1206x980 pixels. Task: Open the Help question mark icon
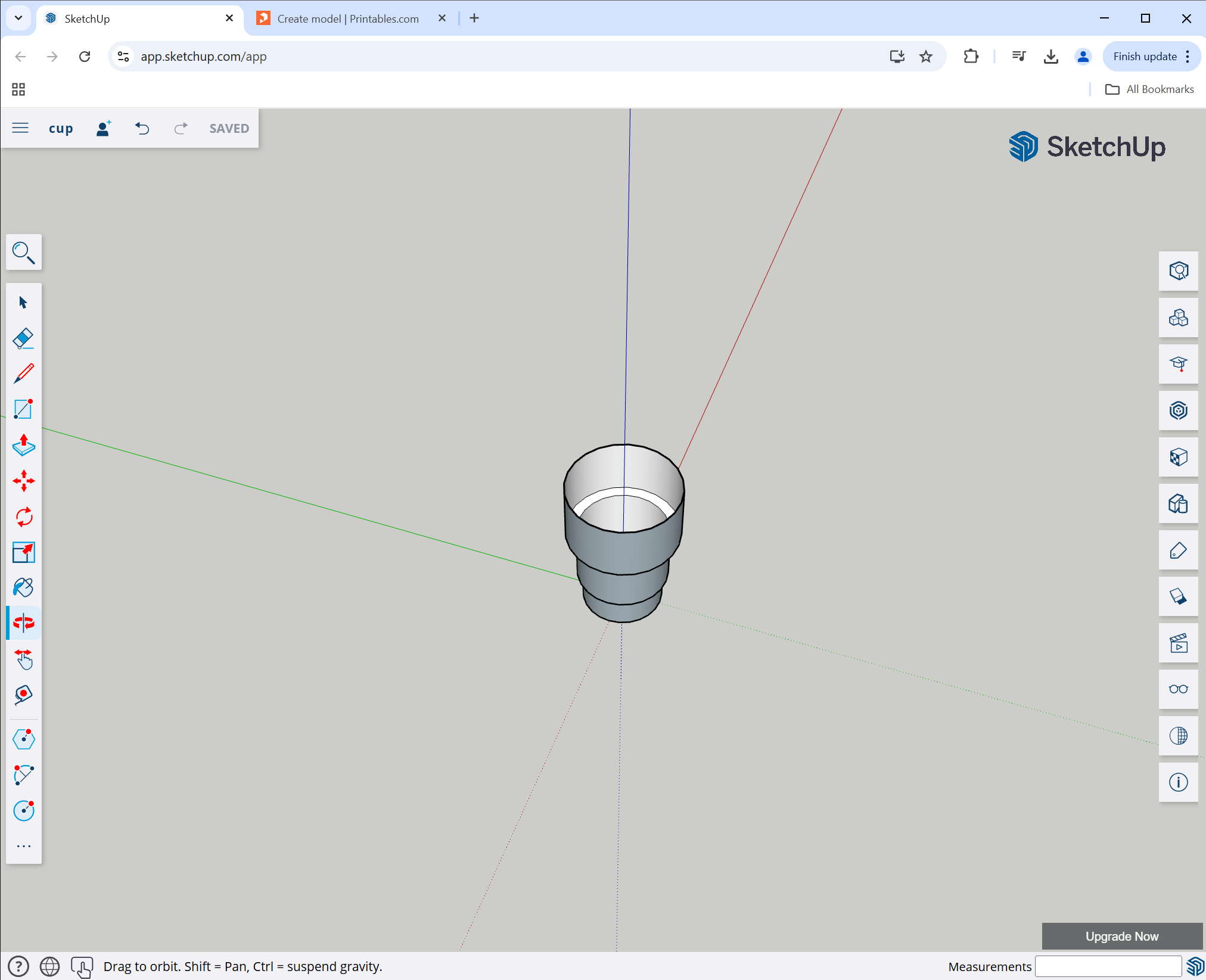(18, 966)
